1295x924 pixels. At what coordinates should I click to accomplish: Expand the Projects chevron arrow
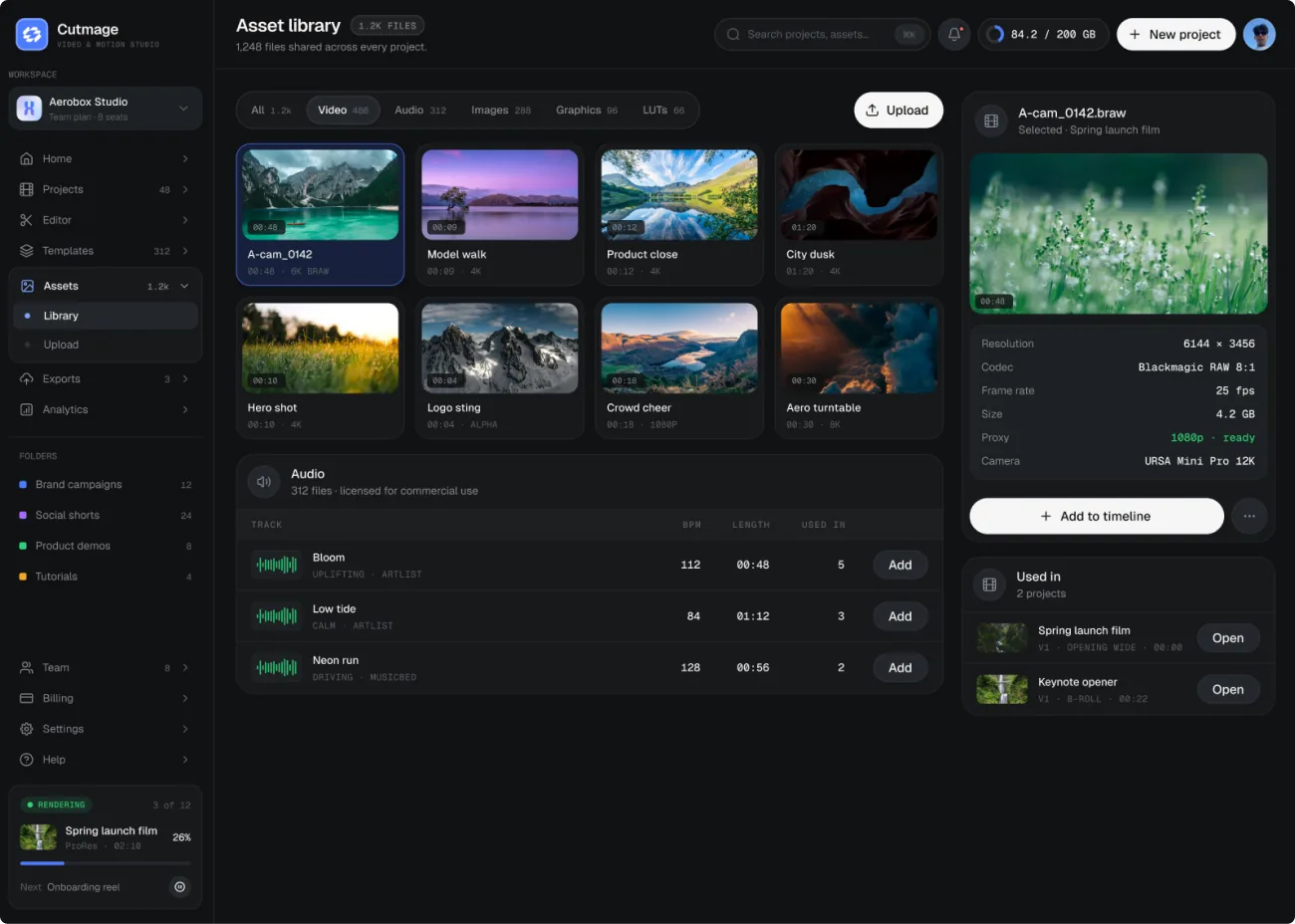tap(185, 189)
